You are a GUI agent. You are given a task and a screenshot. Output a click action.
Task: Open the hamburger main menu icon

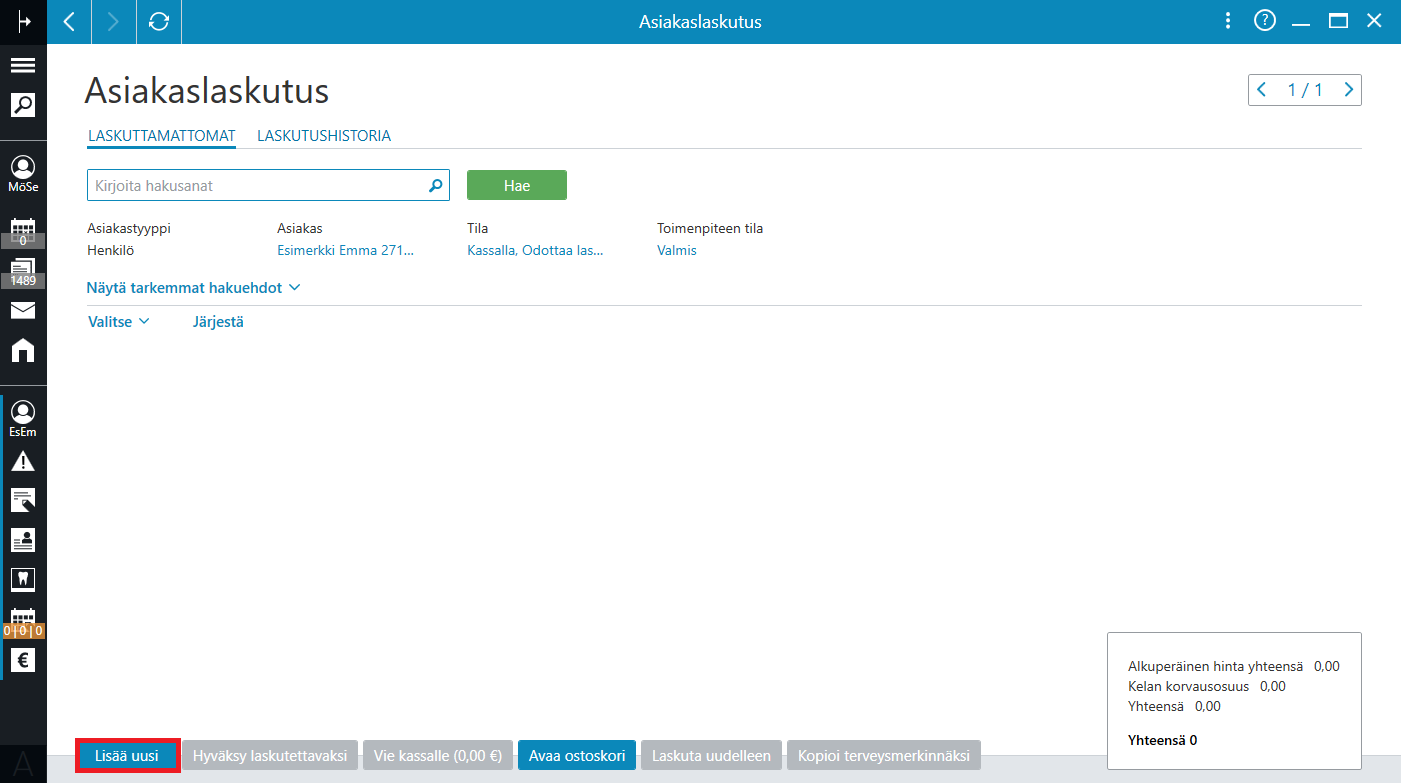(x=23, y=66)
